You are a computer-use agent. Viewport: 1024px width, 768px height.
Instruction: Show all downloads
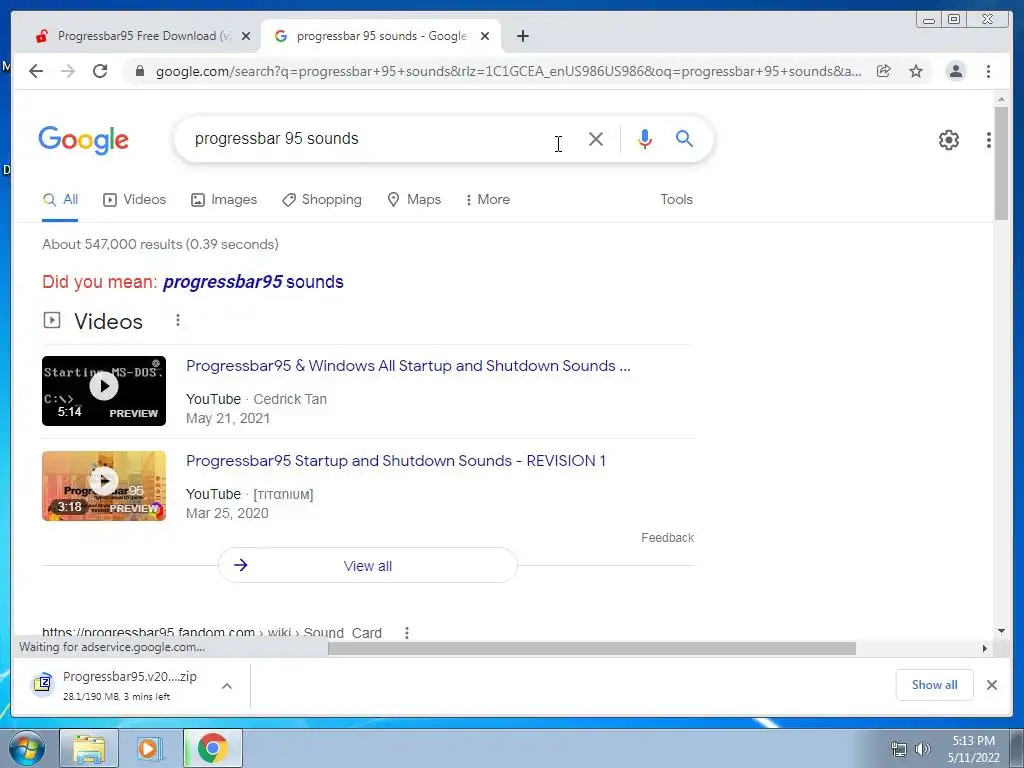[935, 685]
